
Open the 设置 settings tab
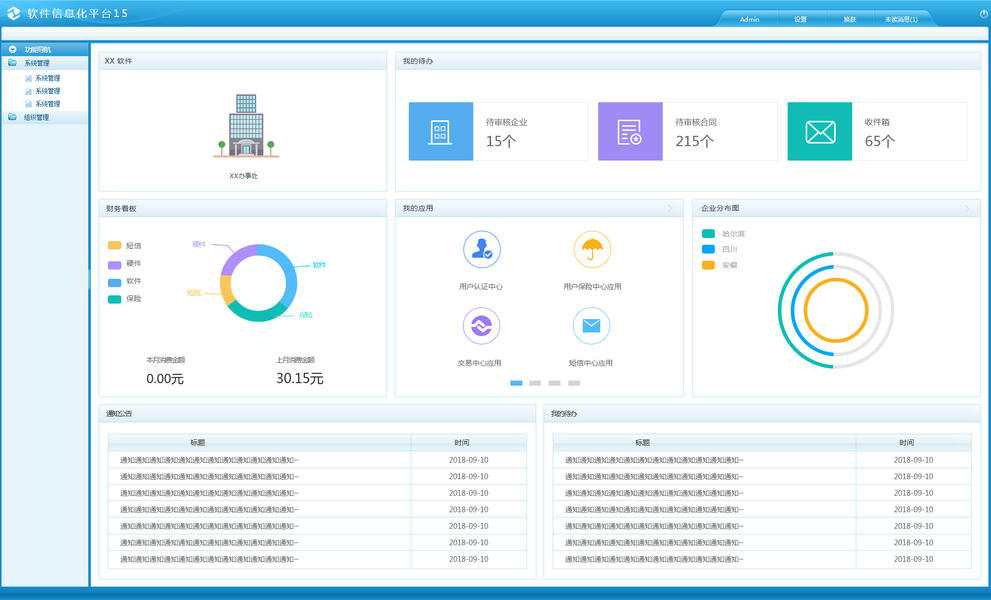click(x=801, y=20)
